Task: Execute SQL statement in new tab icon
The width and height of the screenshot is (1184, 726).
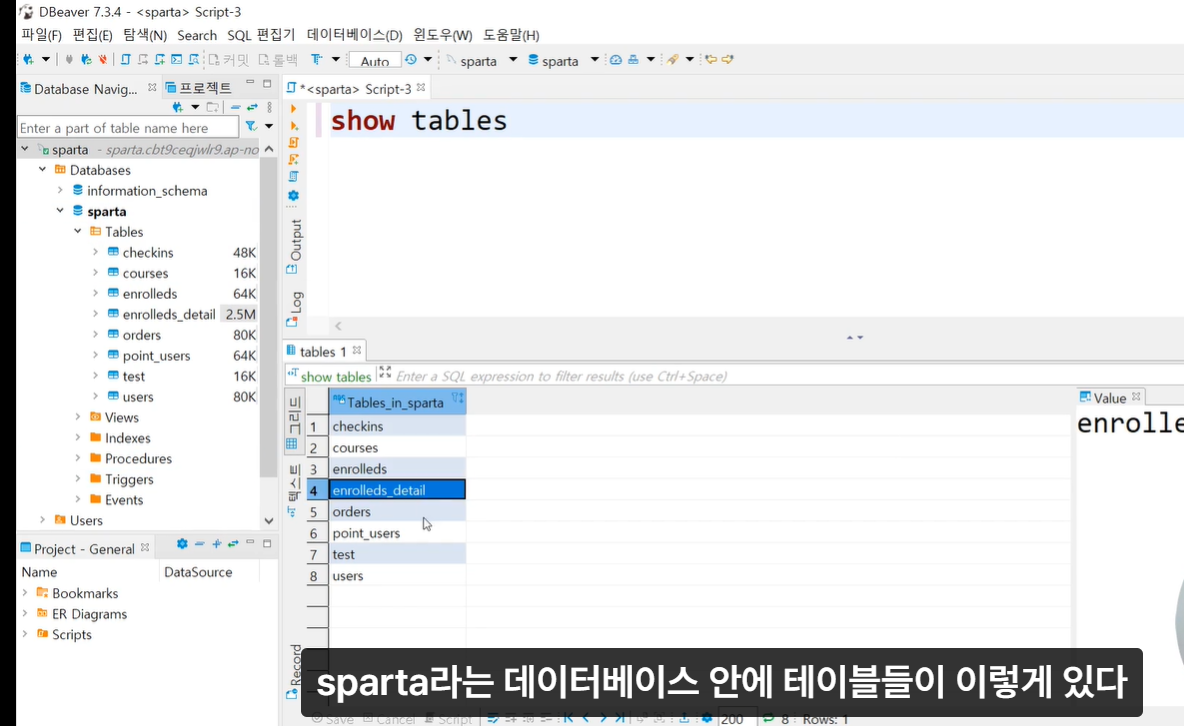Action: [x=294, y=125]
